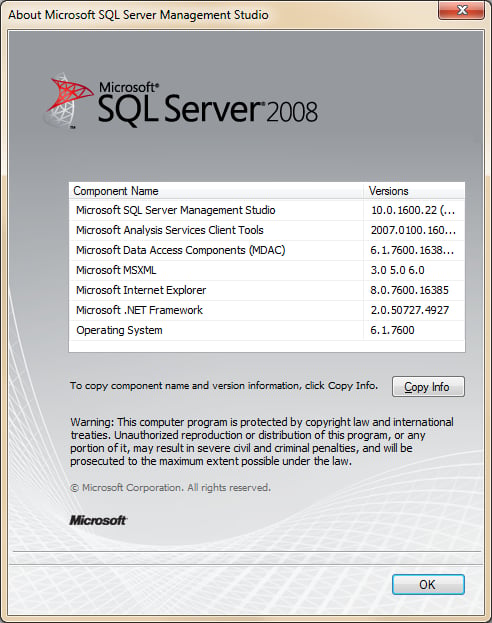Screen dimensions: 492x623
Task: Select the Microsoft SQL Server Management Studio row
Action: [x=267, y=210]
